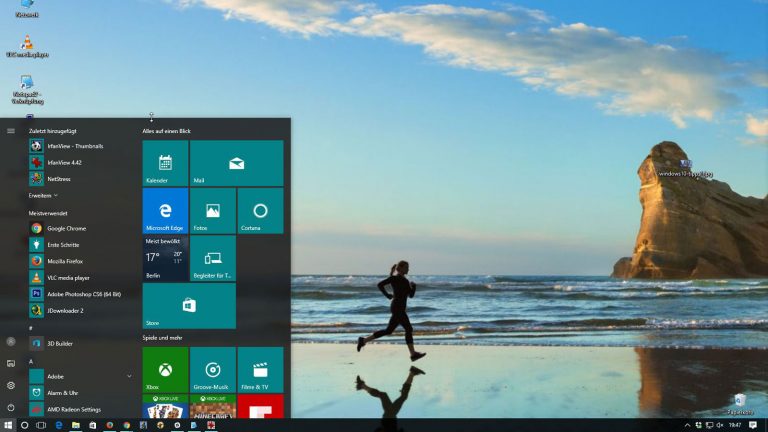Click the Windows Start button
Image resolution: width=768 pixels, height=432 pixels.
point(8,425)
